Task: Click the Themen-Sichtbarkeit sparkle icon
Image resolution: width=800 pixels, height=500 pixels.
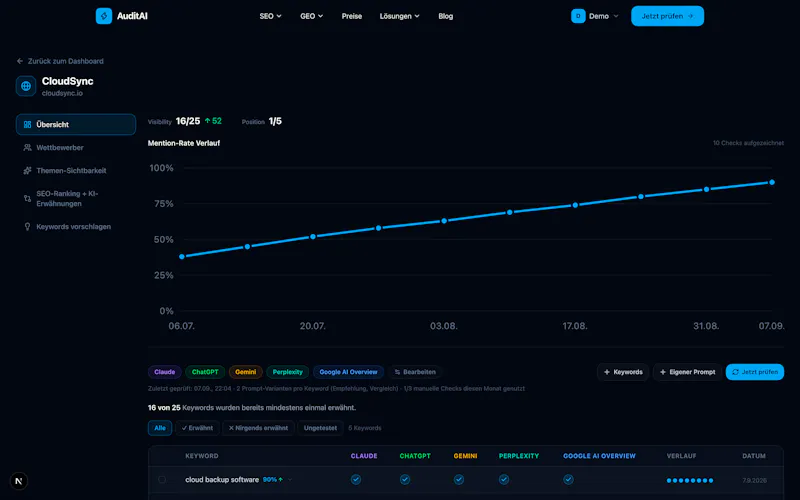Action: (28, 170)
